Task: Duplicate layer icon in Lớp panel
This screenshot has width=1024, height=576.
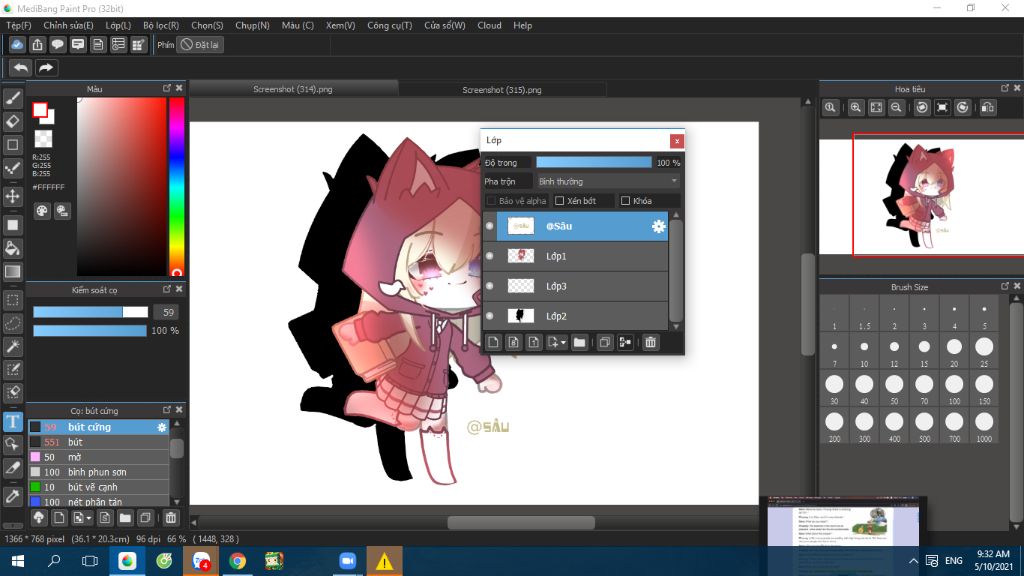Action: click(x=605, y=342)
